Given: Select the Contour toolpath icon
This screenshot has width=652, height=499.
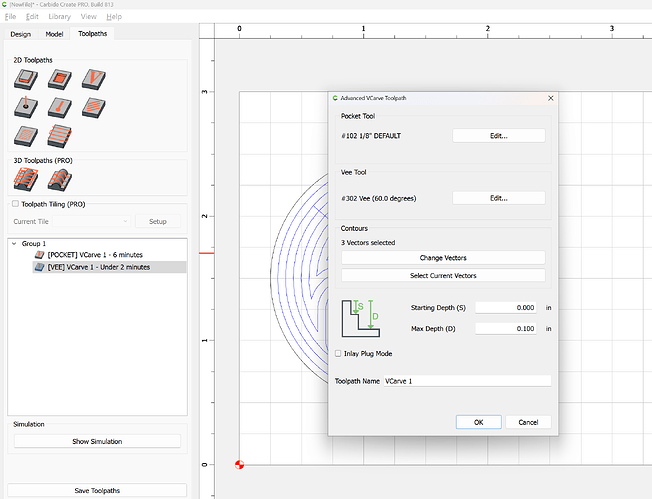Looking at the screenshot, I should (26, 79).
